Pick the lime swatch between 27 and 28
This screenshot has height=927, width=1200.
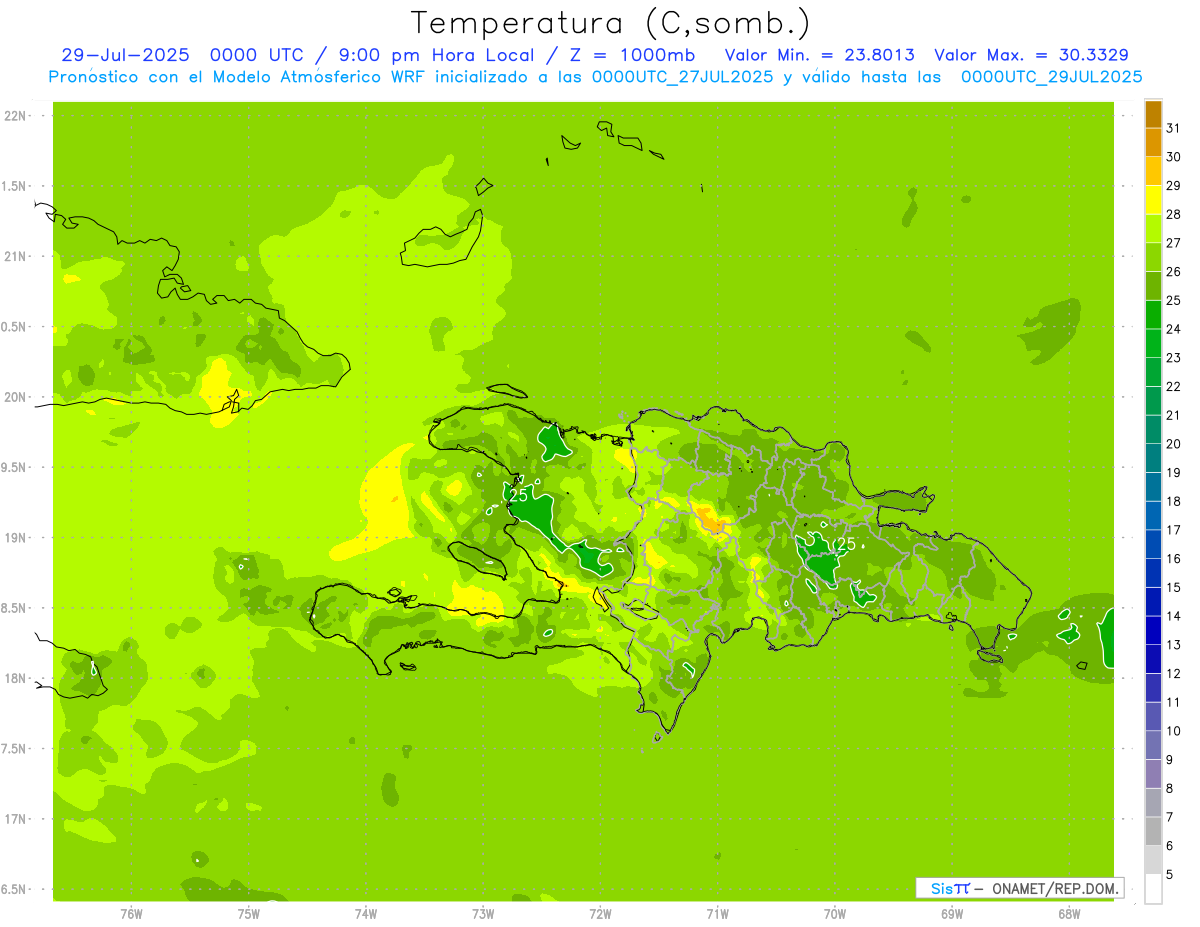click(x=1153, y=228)
